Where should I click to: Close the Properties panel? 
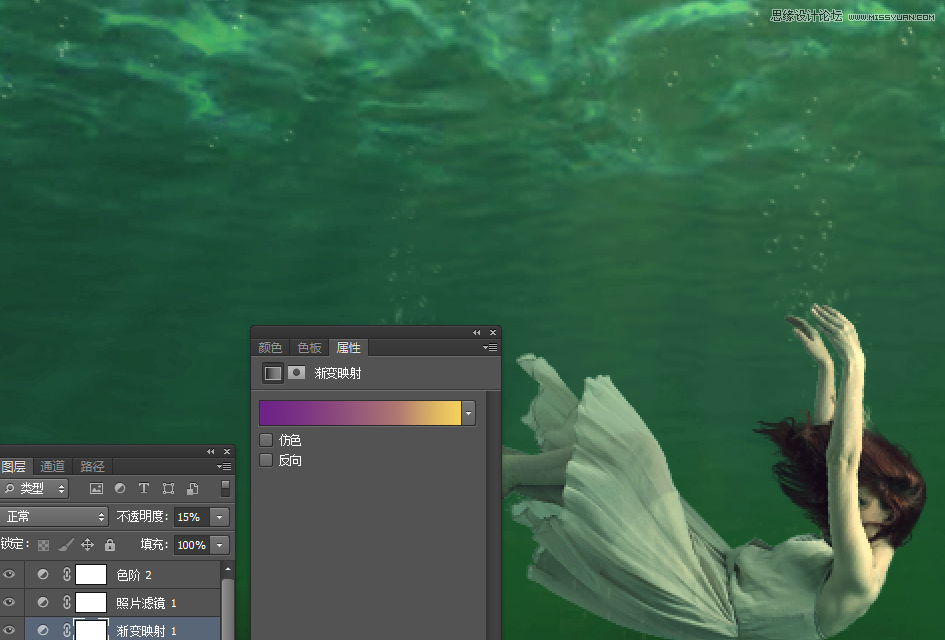click(493, 333)
